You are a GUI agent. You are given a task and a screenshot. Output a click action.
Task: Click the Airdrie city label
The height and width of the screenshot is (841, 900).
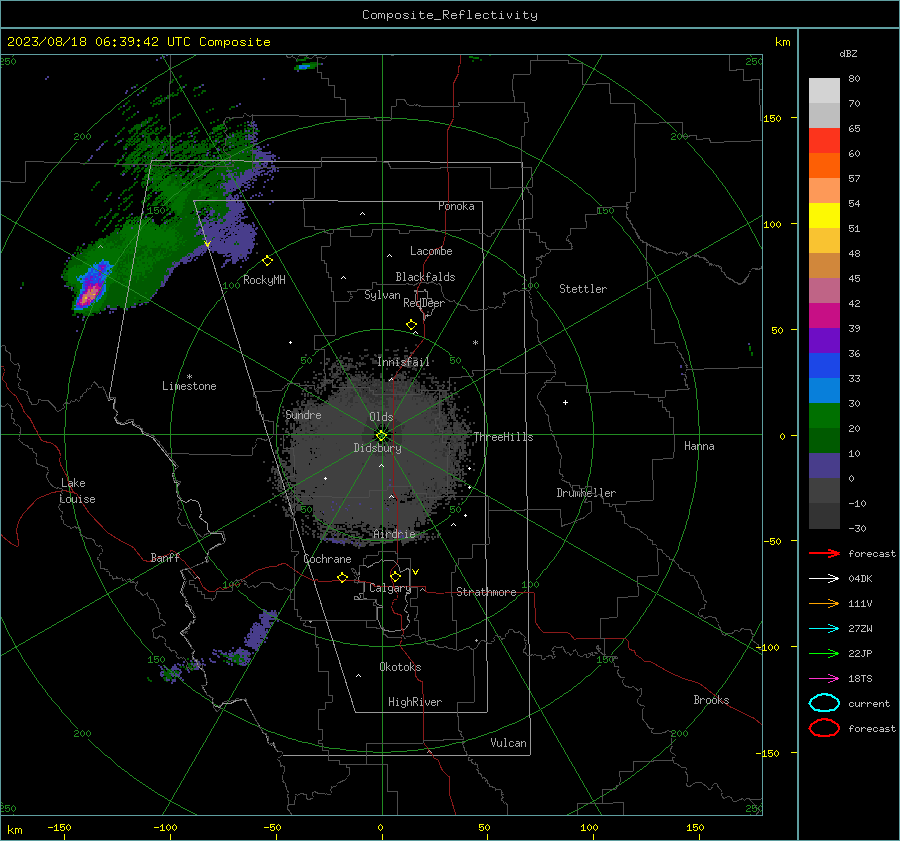pyautogui.click(x=394, y=534)
